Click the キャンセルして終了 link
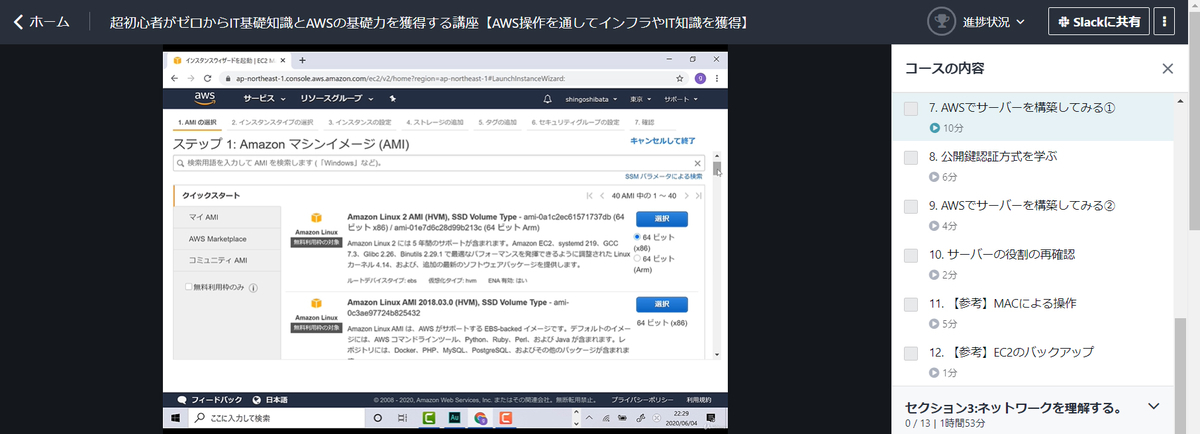 point(663,141)
